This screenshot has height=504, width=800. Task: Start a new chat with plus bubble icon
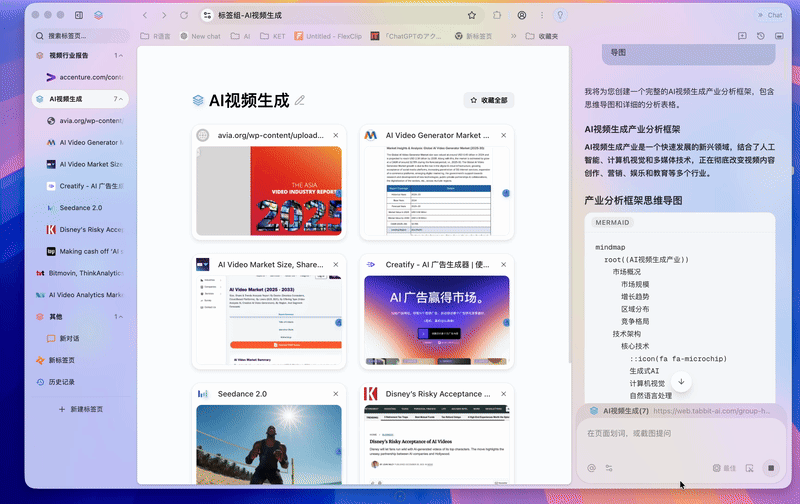coord(742,36)
